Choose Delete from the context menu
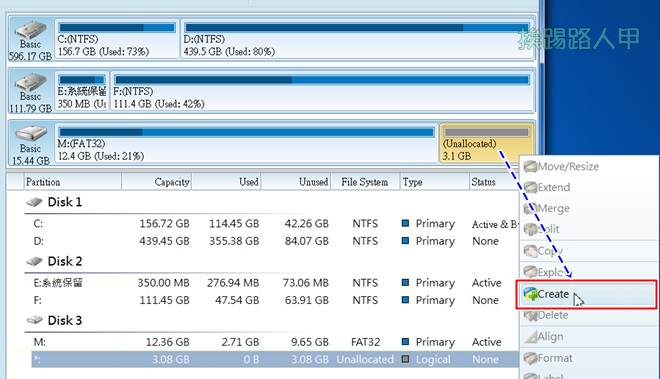660x379 pixels. pyautogui.click(x=588, y=315)
